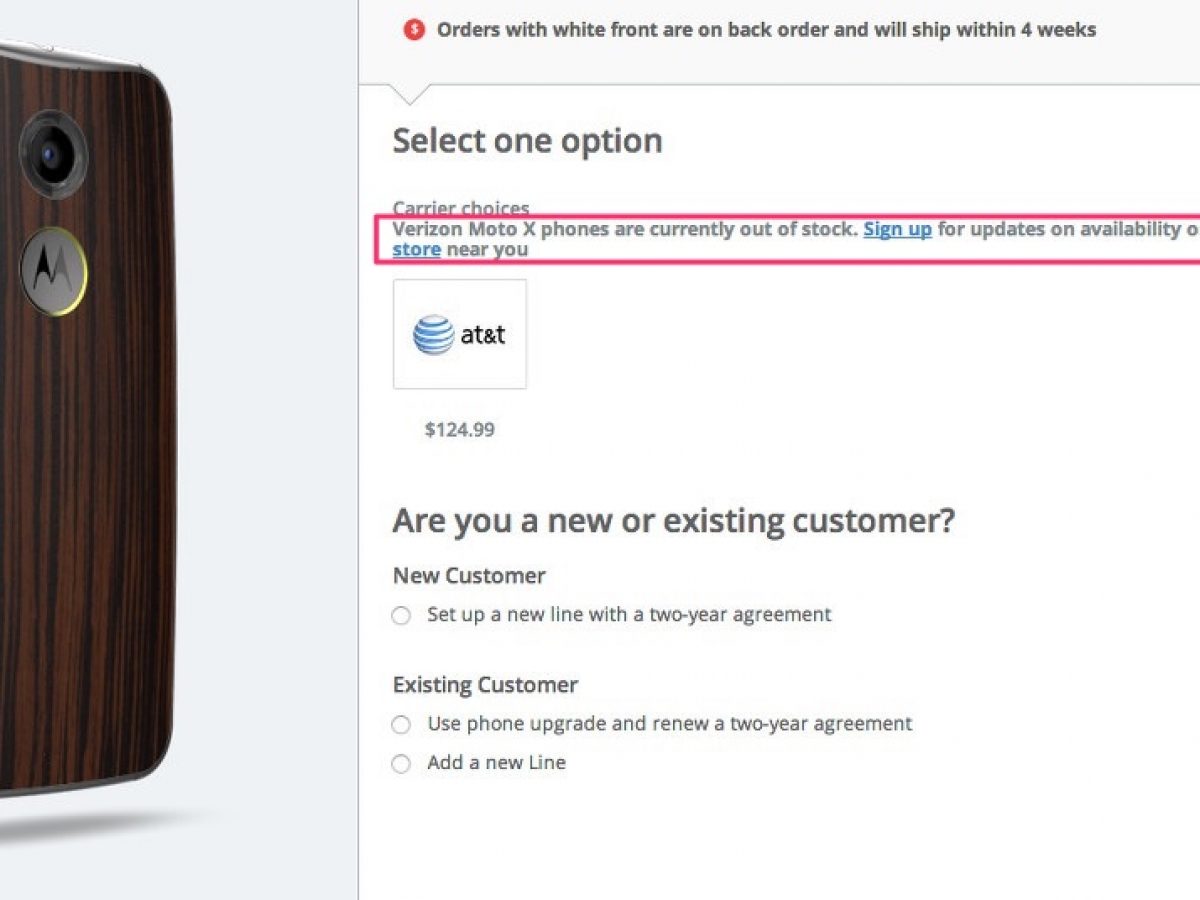Click the 'Select one option' heading
Viewport: 1200px width, 900px height.
pyautogui.click(x=527, y=141)
